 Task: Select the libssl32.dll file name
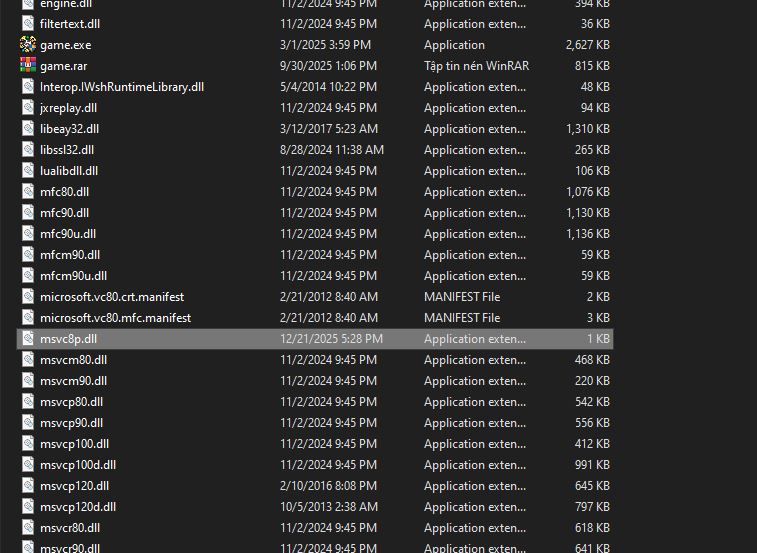(x=67, y=150)
